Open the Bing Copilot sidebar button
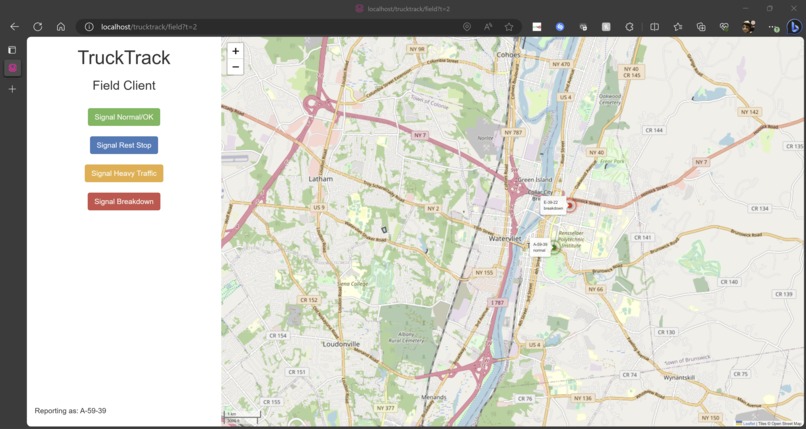This screenshot has width=806, height=429. click(794, 27)
